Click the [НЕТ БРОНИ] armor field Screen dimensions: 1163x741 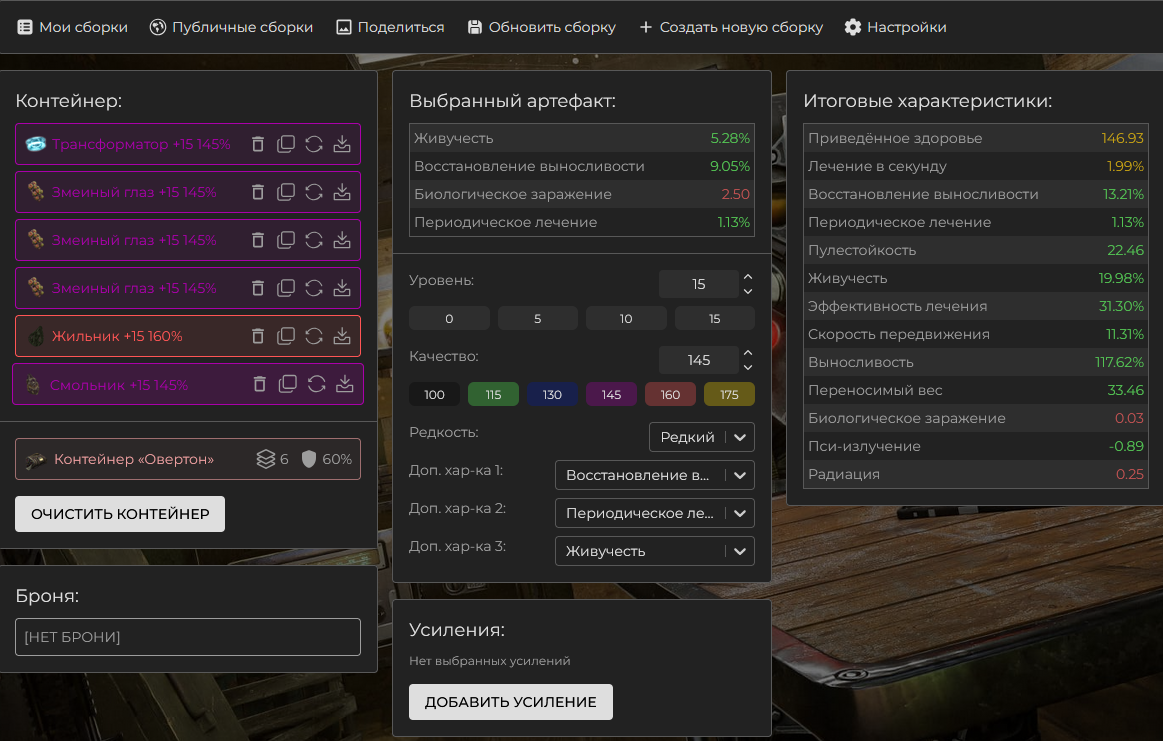pyautogui.click(x=188, y=637)
